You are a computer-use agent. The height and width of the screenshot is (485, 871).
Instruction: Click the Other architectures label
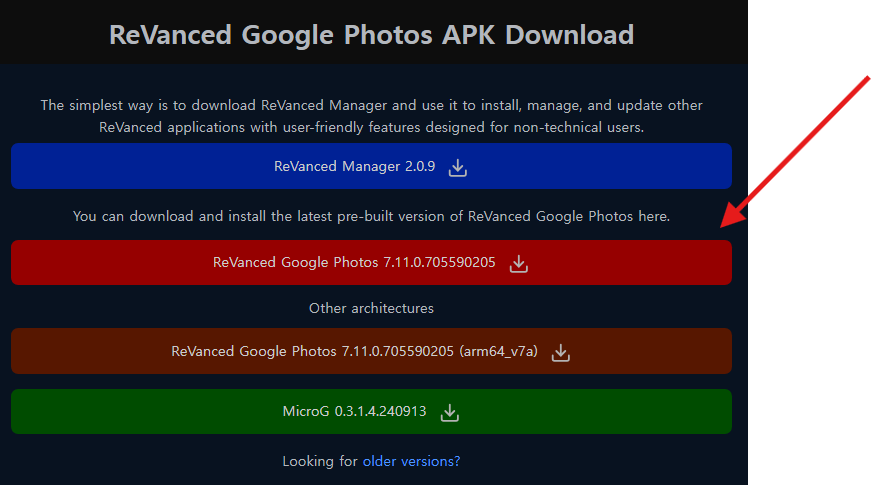[x=371, y=308]
